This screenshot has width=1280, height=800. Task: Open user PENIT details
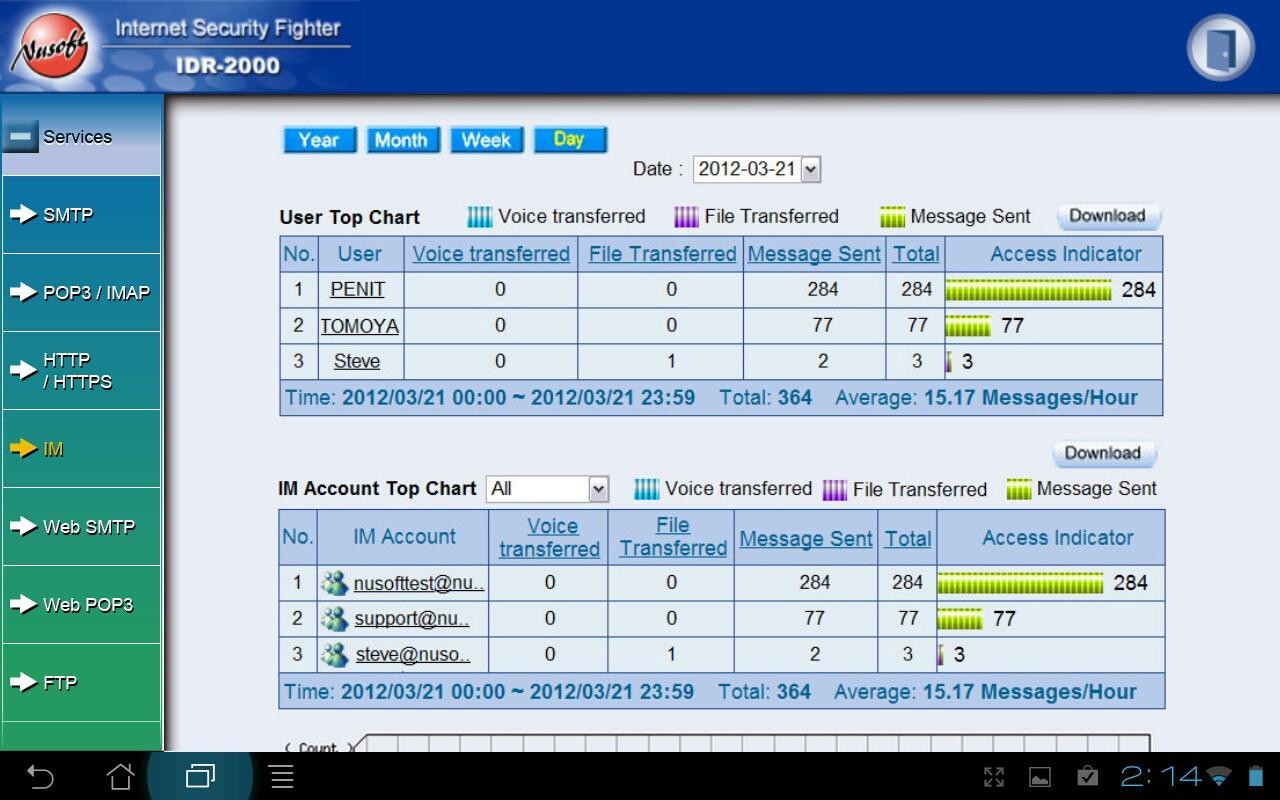[358, 289]
